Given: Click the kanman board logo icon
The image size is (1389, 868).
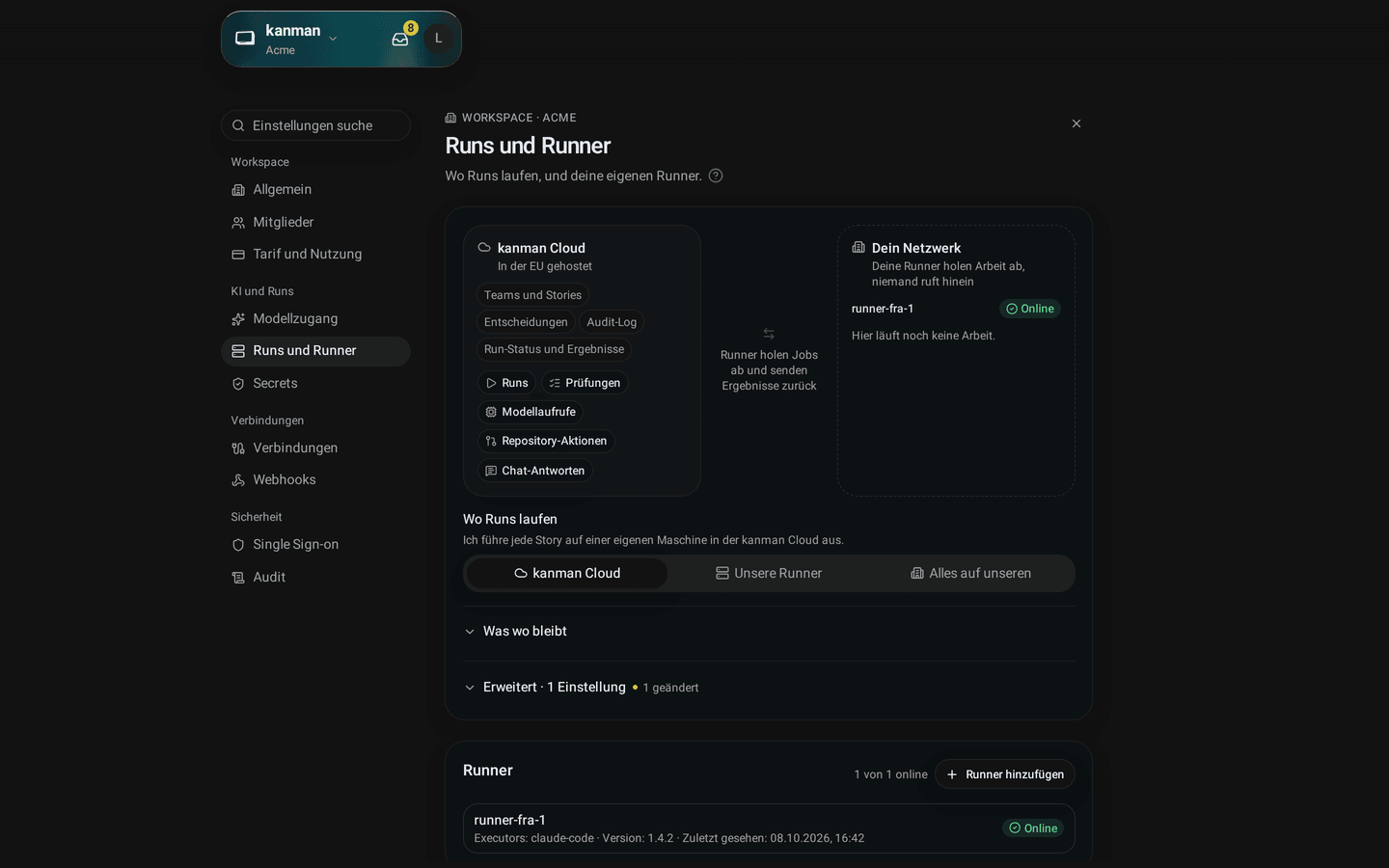Looking at the screenshot, I should point(245,39).
